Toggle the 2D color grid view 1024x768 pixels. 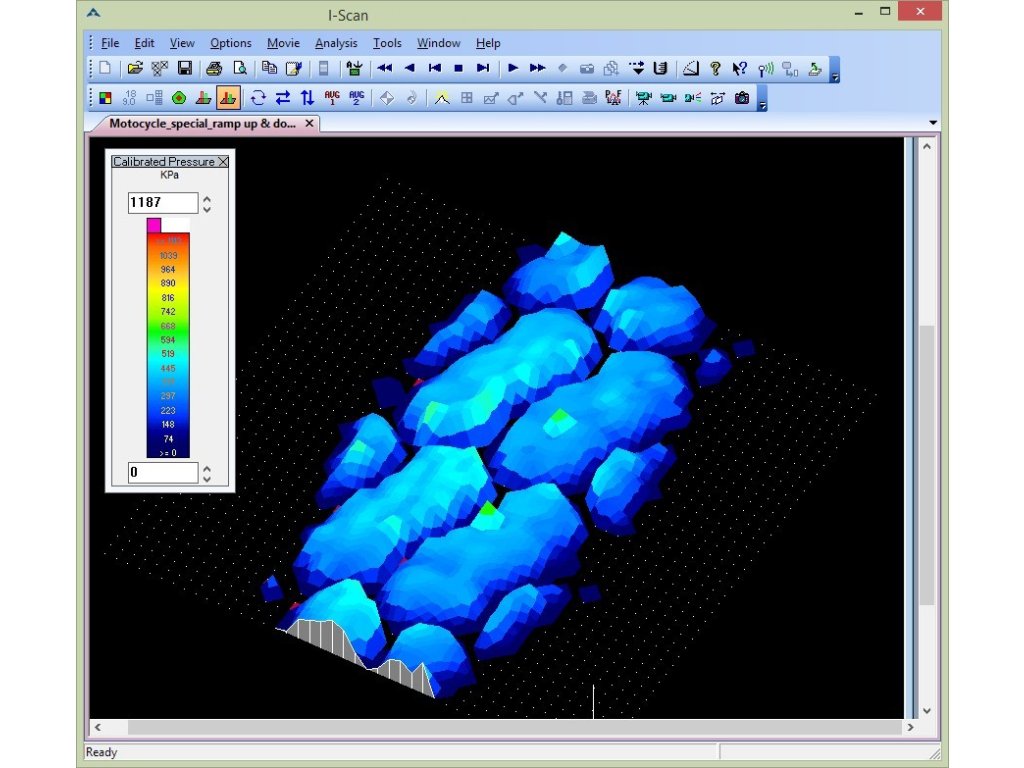click(x=105, y=98)
